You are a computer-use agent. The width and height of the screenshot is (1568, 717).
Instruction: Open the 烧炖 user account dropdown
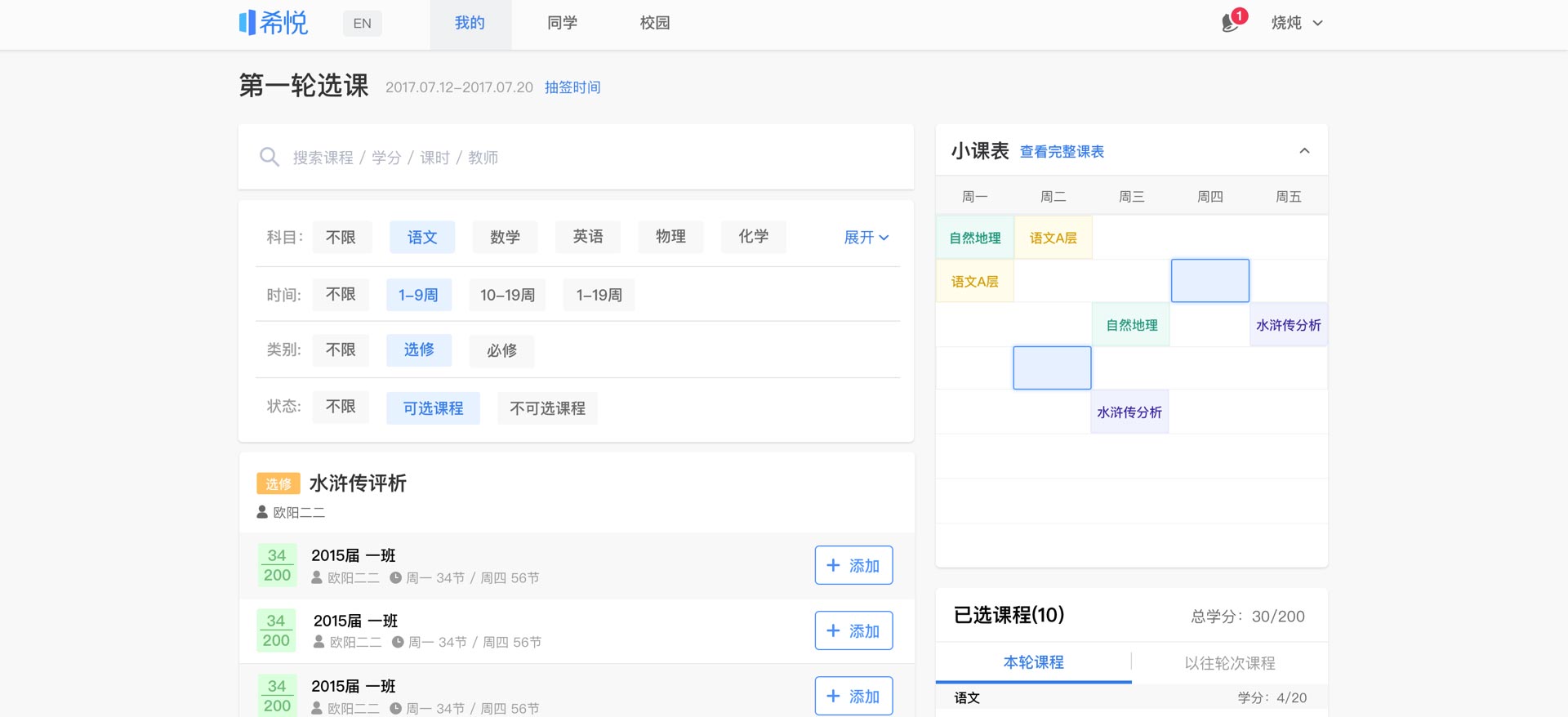tap(1296, 23)
